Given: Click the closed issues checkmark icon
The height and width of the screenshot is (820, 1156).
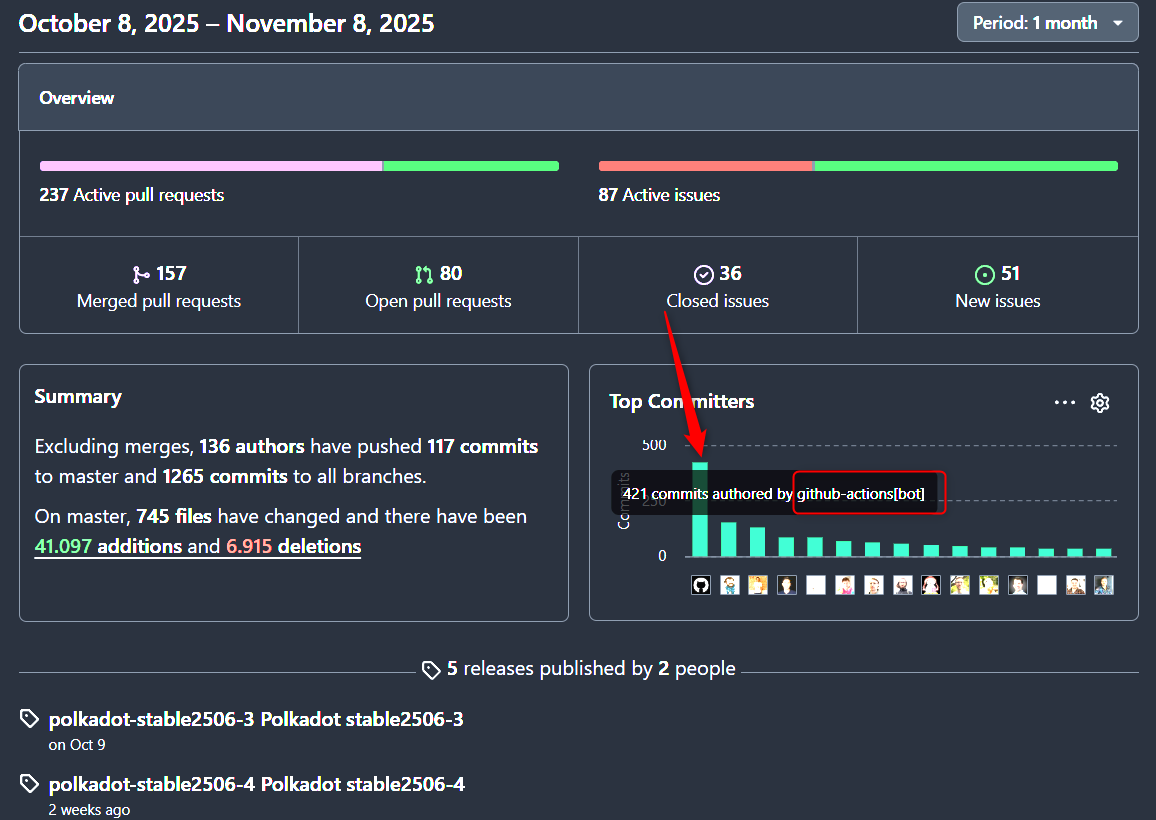Looking at the screenshot, I should 703,275.
